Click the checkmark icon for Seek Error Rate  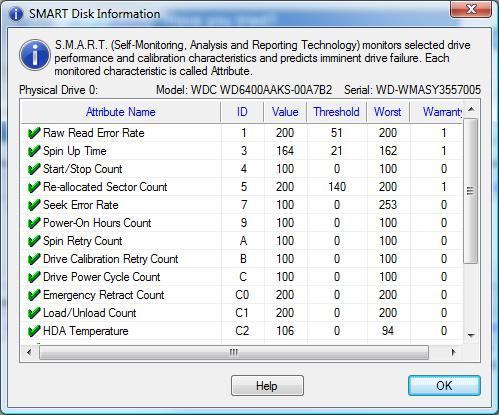click(34, 205)
